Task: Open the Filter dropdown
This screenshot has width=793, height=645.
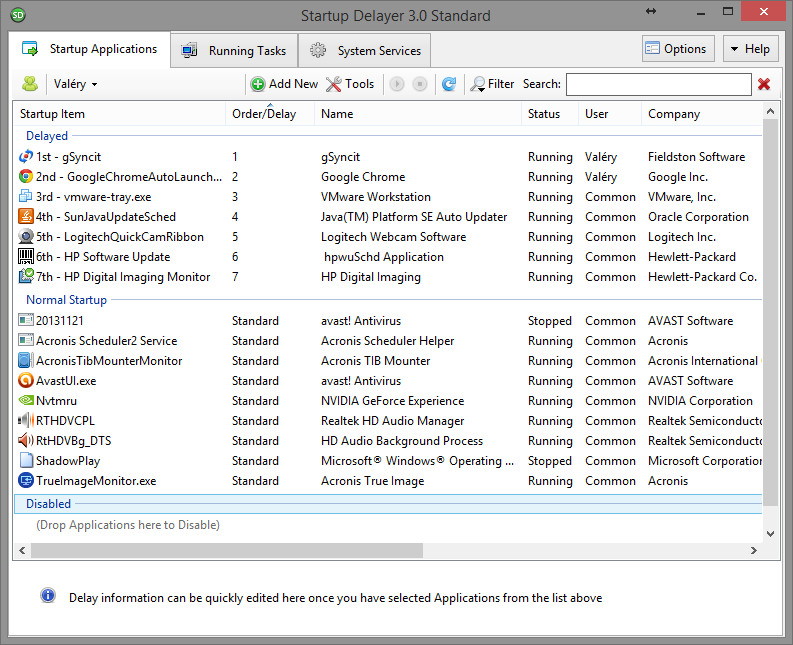Action: (492, 84)
